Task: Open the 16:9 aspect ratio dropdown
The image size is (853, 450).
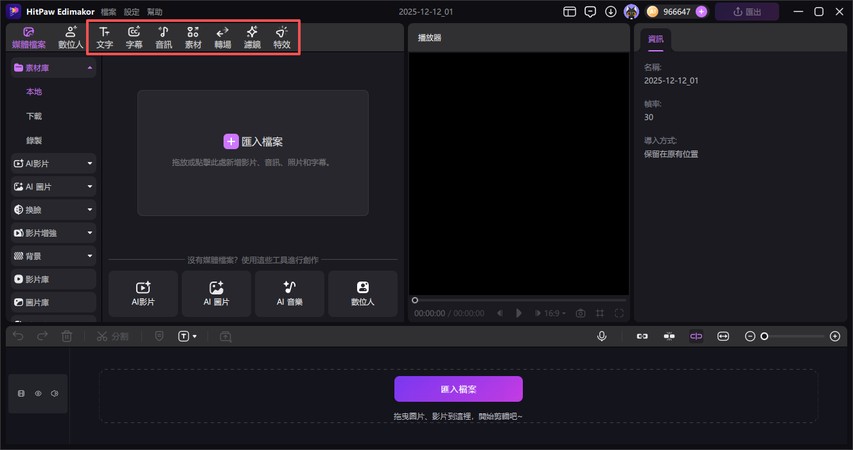Action: pos(551,313)
